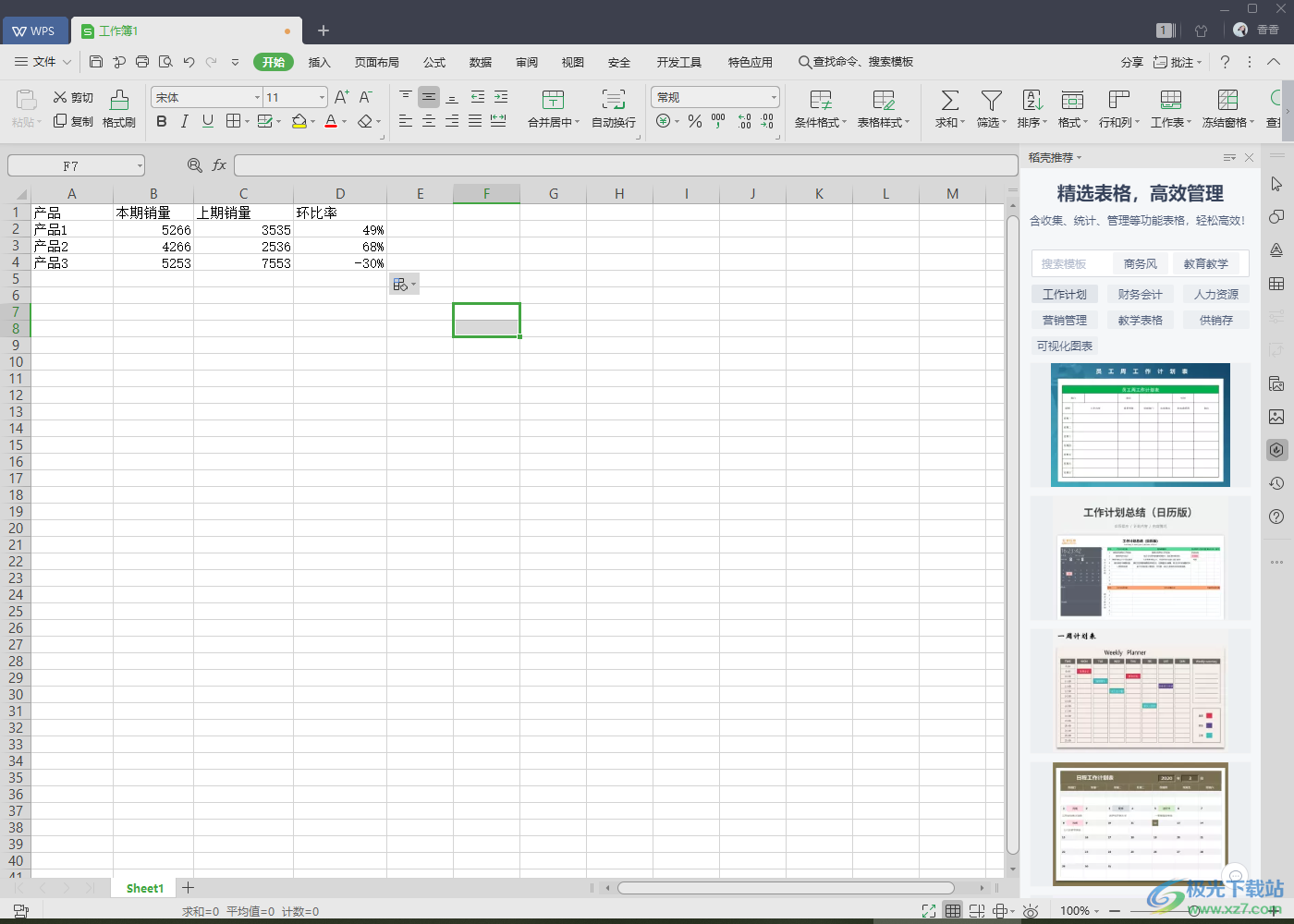
Task: Toggle right horizontal text alignment
Action: coord(452,121)
